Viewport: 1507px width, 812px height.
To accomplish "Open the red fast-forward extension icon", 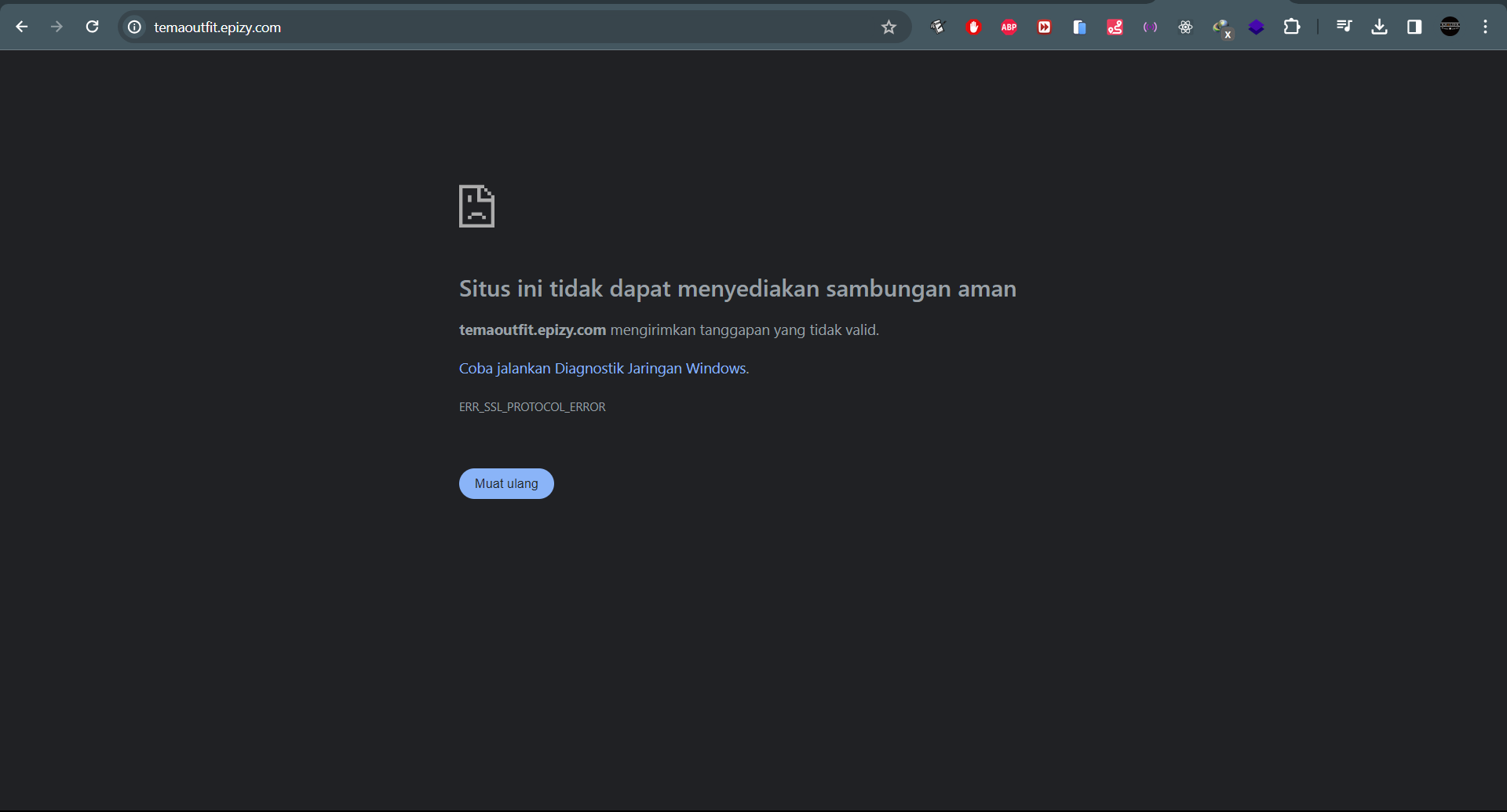I will click(x=1044, y=27).
